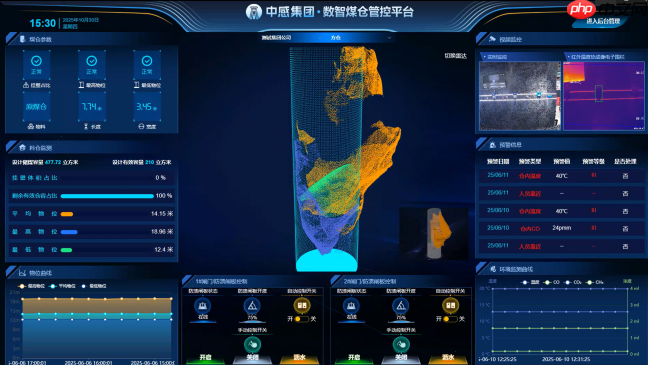The width and height of the screenshot is (648, 365).
Task: Click gate 2 manual control hand icon
Action: pyautogui.click(x=401, y=344)
